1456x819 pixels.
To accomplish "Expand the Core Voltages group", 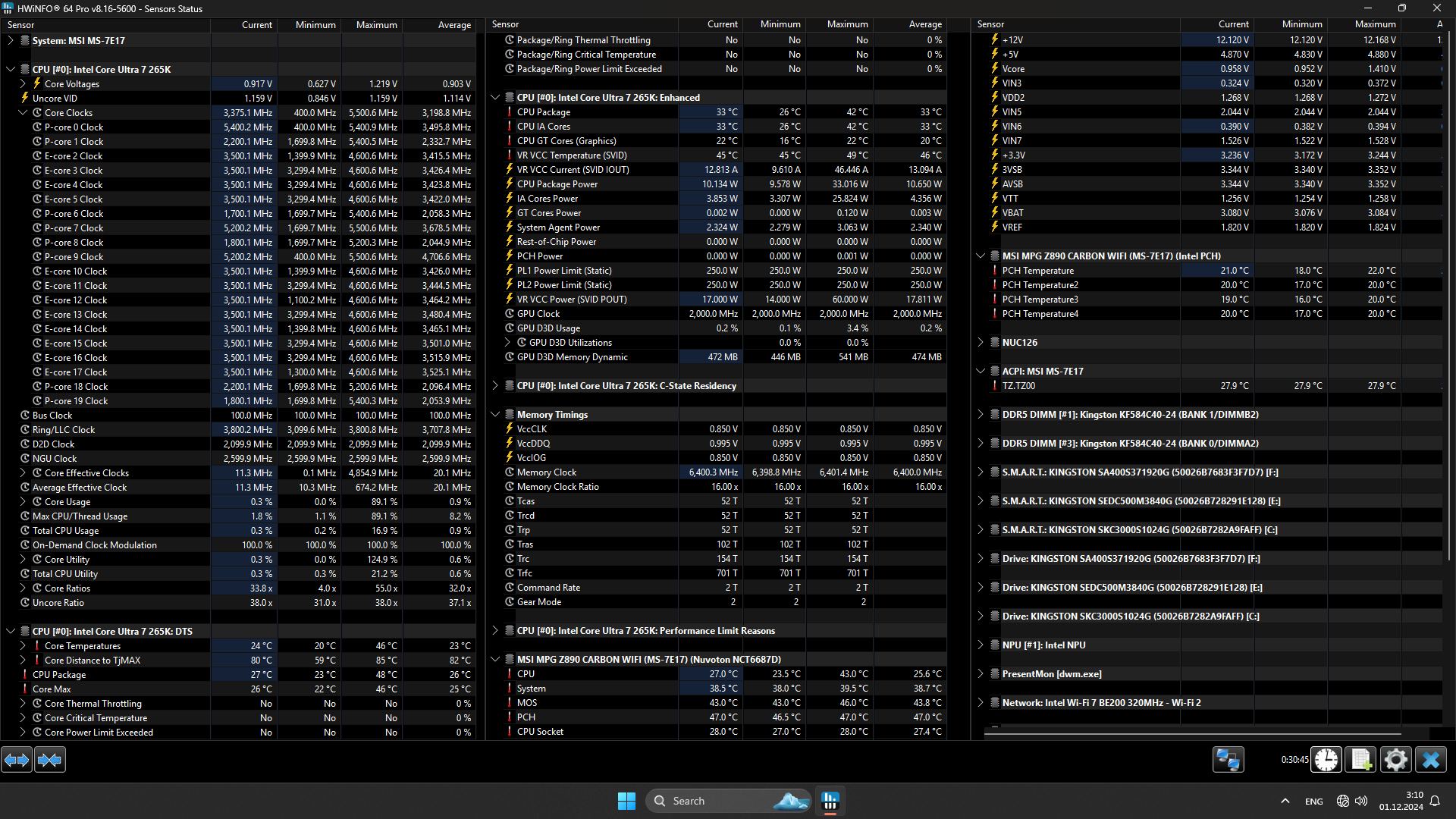I will tap(23, 83).
